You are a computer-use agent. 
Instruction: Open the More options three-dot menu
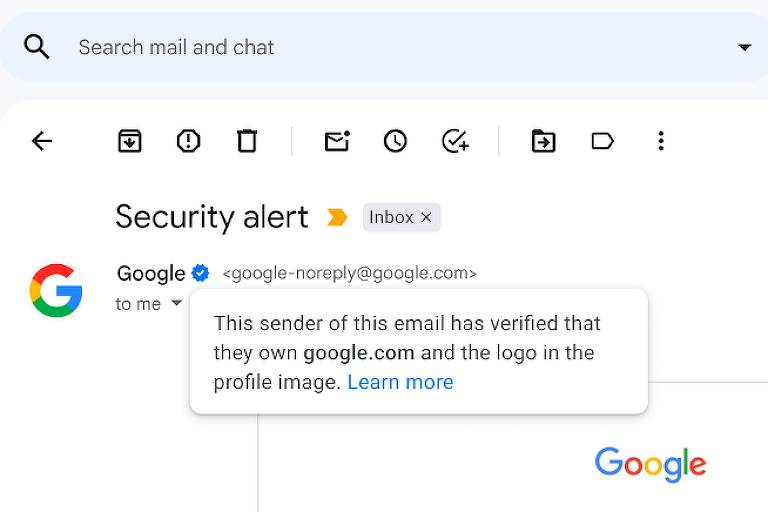tap(661, 141)
